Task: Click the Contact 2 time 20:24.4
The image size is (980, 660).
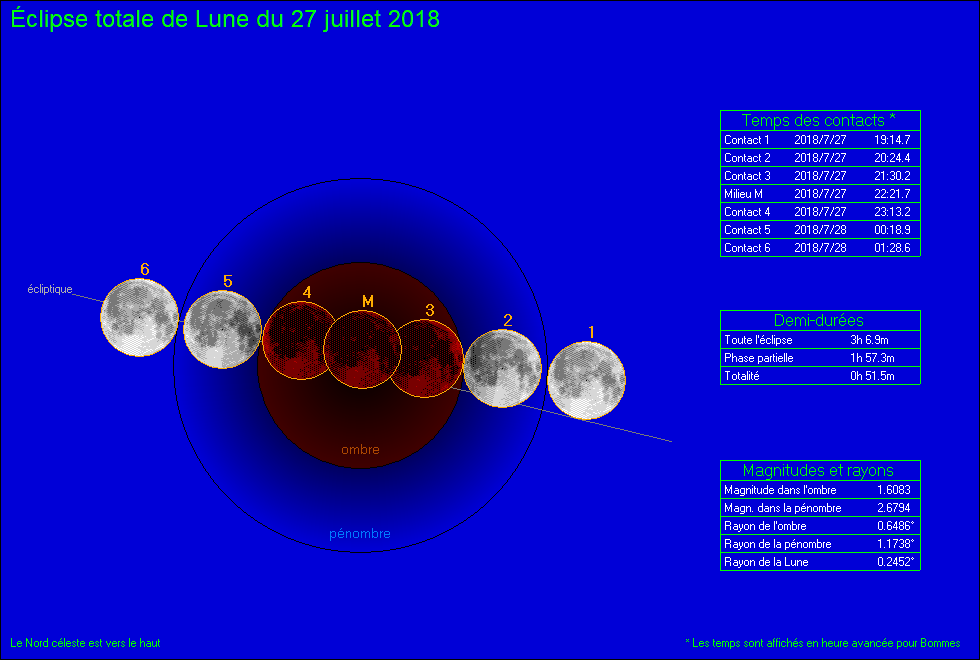Action: coord(892,158)
